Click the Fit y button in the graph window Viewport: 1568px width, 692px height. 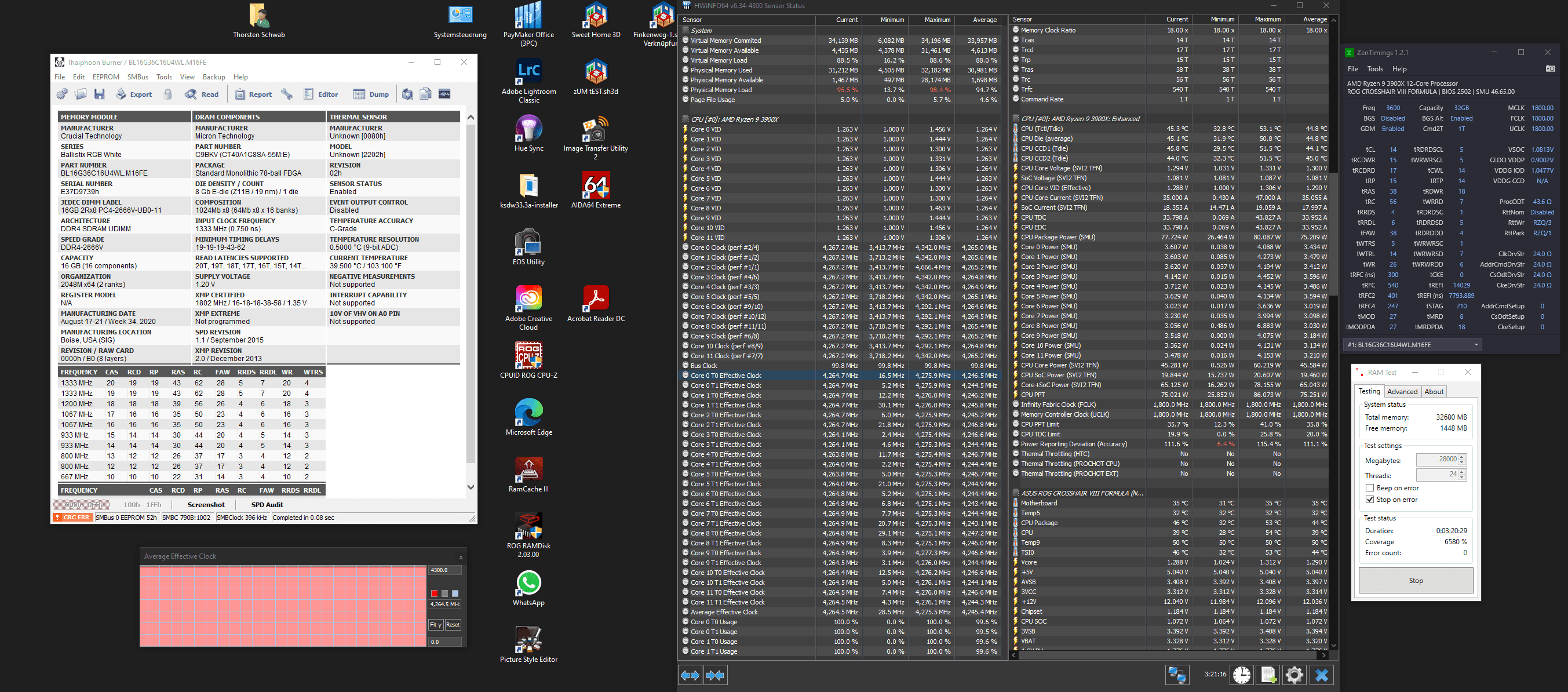[436, 624]
